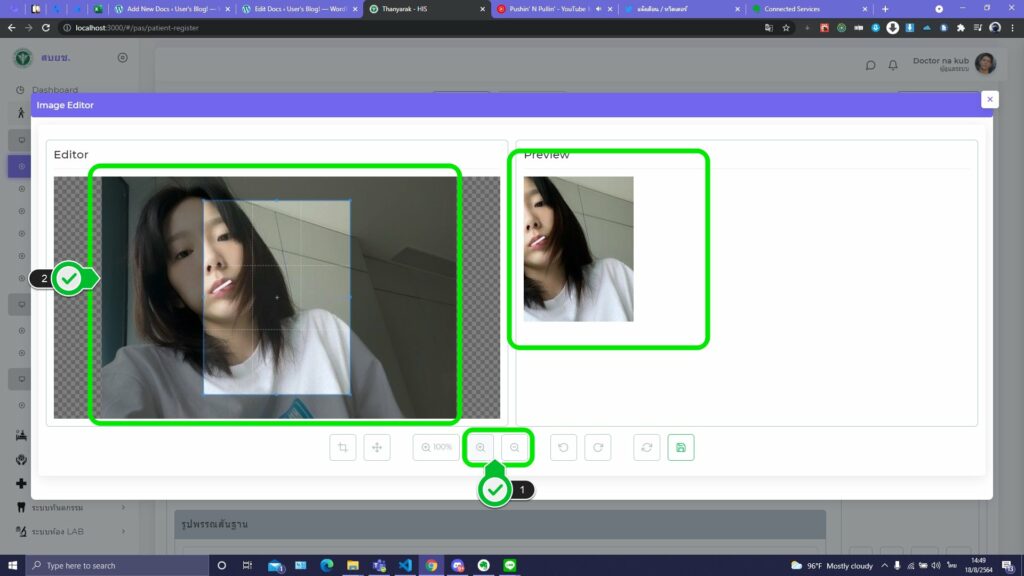
Task: Save the edited image
Action: (681, 447)
